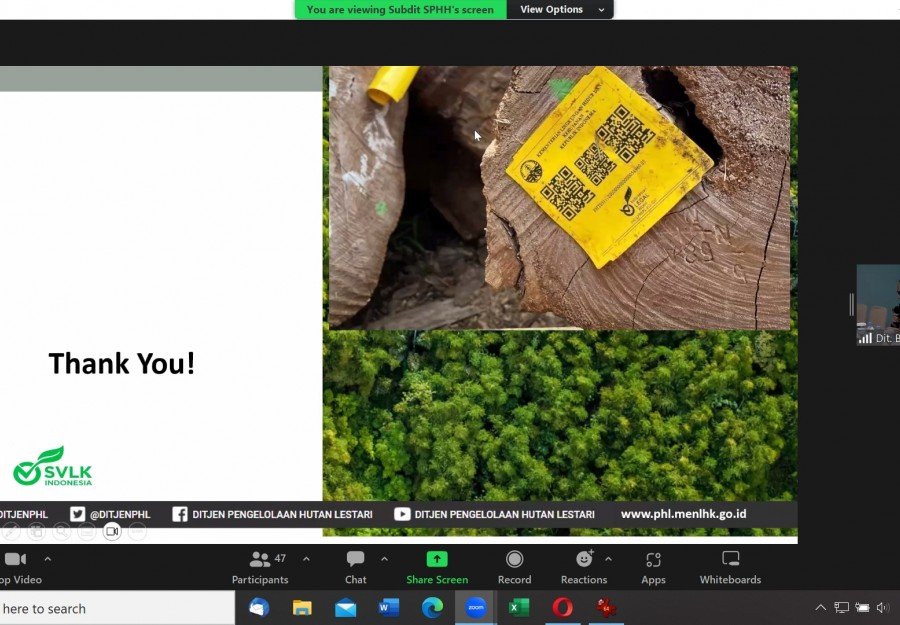This screenshot has width=900, height=625.
Task: Open Microsoft Edge from the taskbar
Action: [432, 607]
